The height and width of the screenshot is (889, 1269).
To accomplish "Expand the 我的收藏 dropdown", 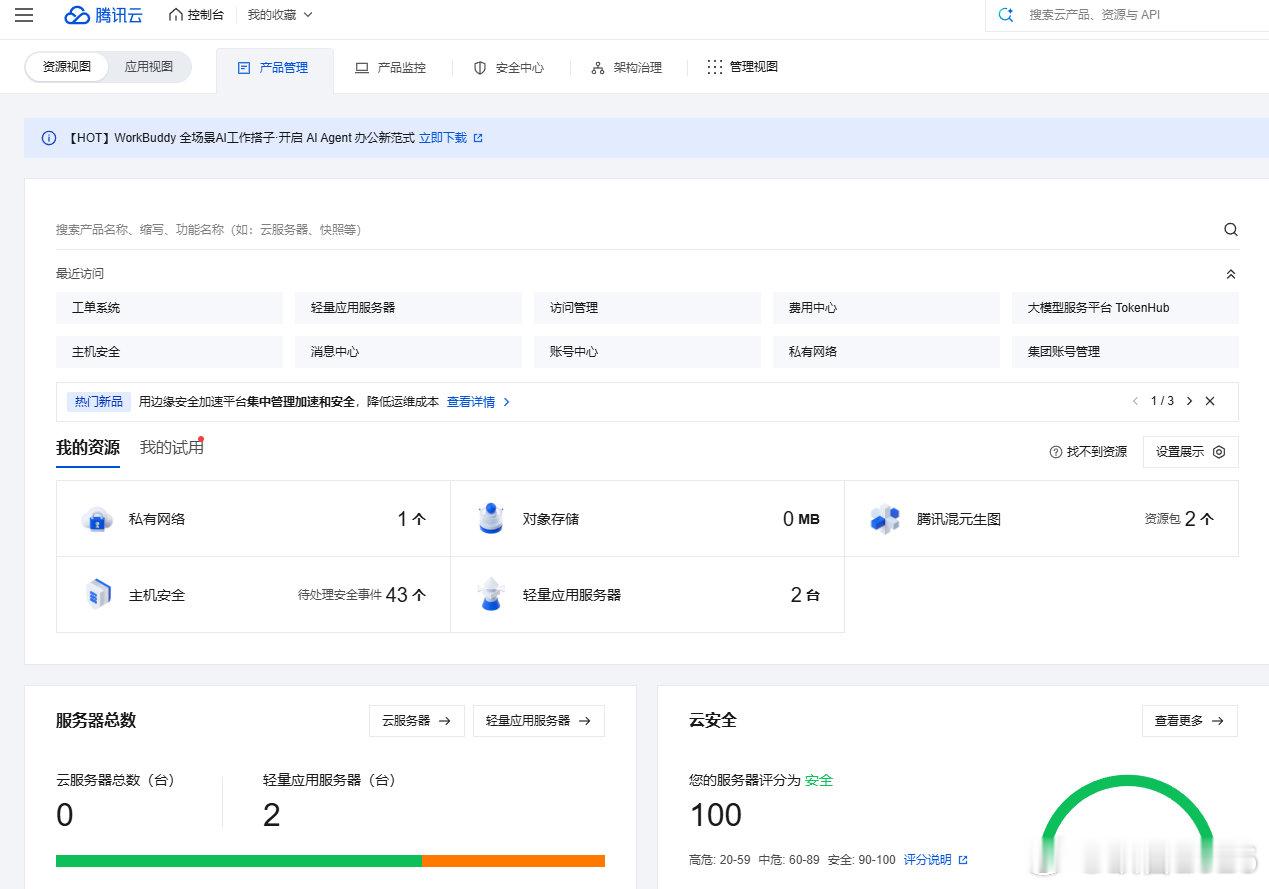I will (x=280, y=15).
